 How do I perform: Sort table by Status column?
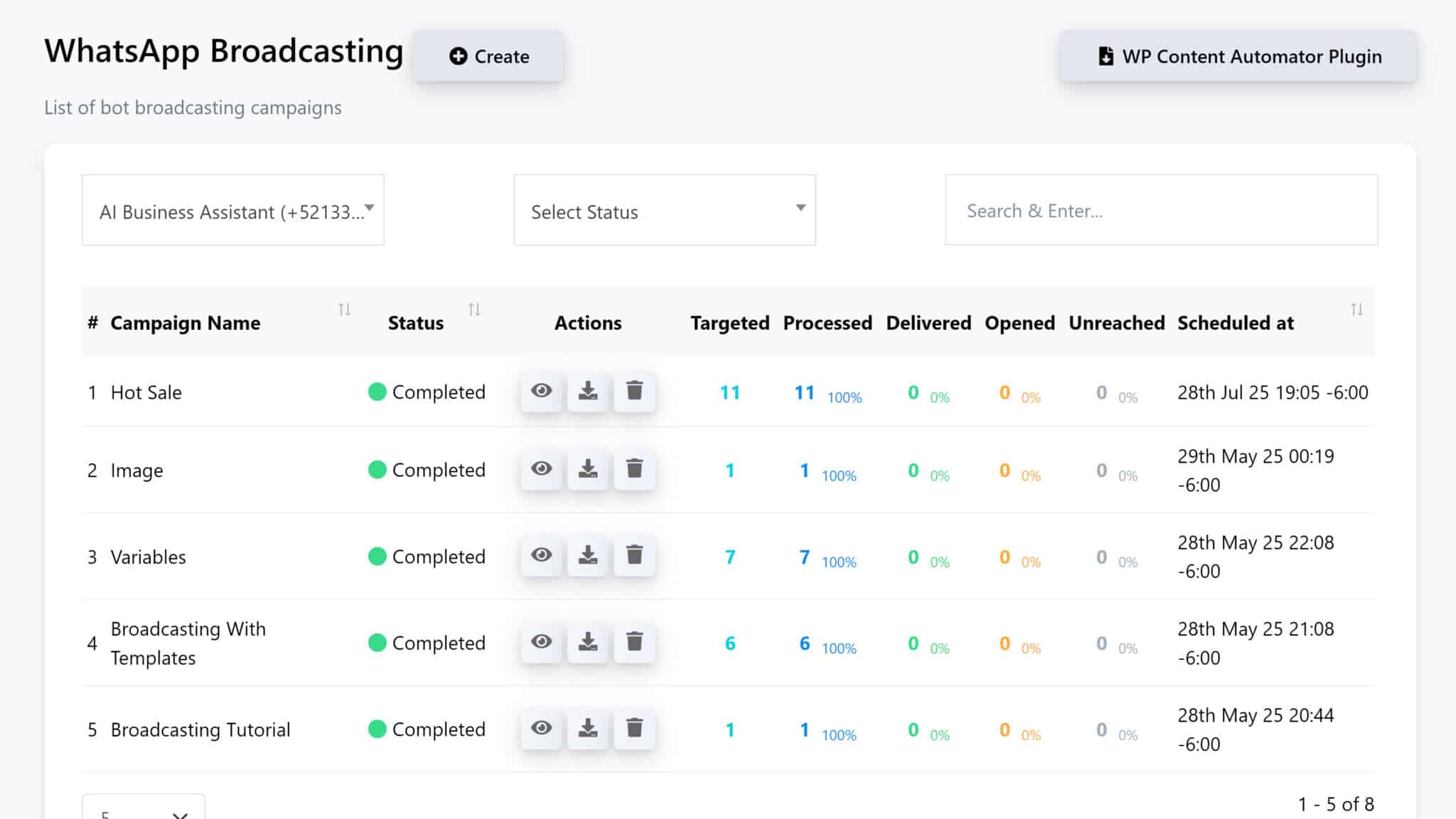pyautogui.click(x=474, y=310)
